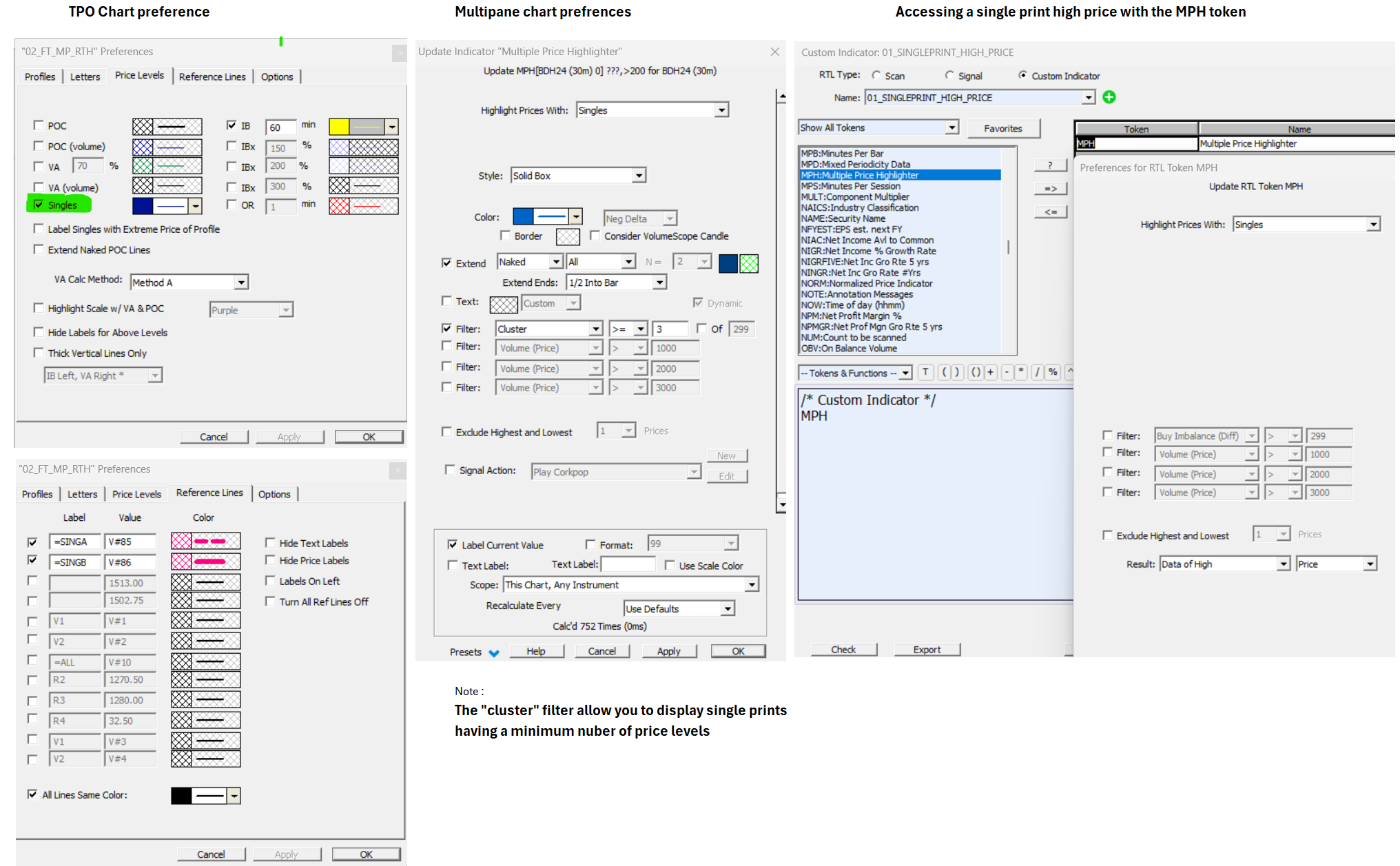Select the Scan RTL type radio
The image size is (1400, 866).
[x=876, y=75]
